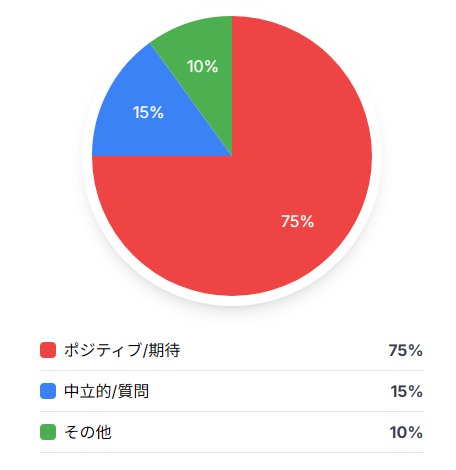Click the その他 legend label
This screenshot has height=470, width=456.
click(x=88, y=432)
